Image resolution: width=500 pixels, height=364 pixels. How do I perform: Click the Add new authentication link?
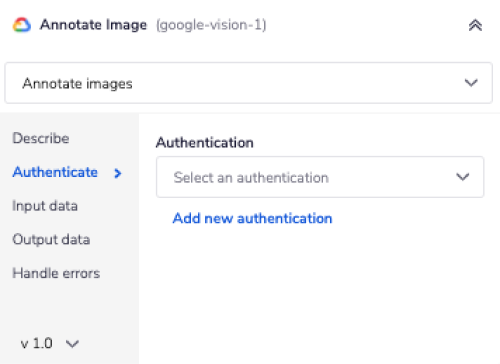pos(252,218)
